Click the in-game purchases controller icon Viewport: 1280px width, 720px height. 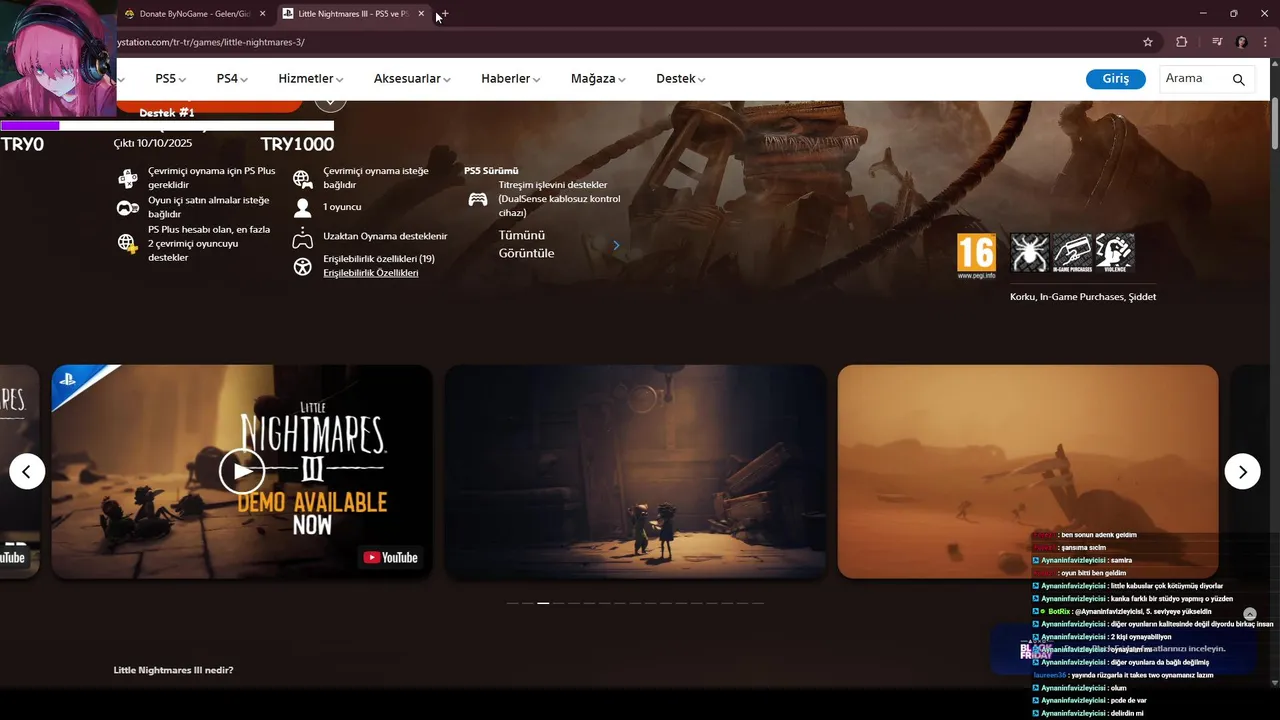tap(128, 208)
